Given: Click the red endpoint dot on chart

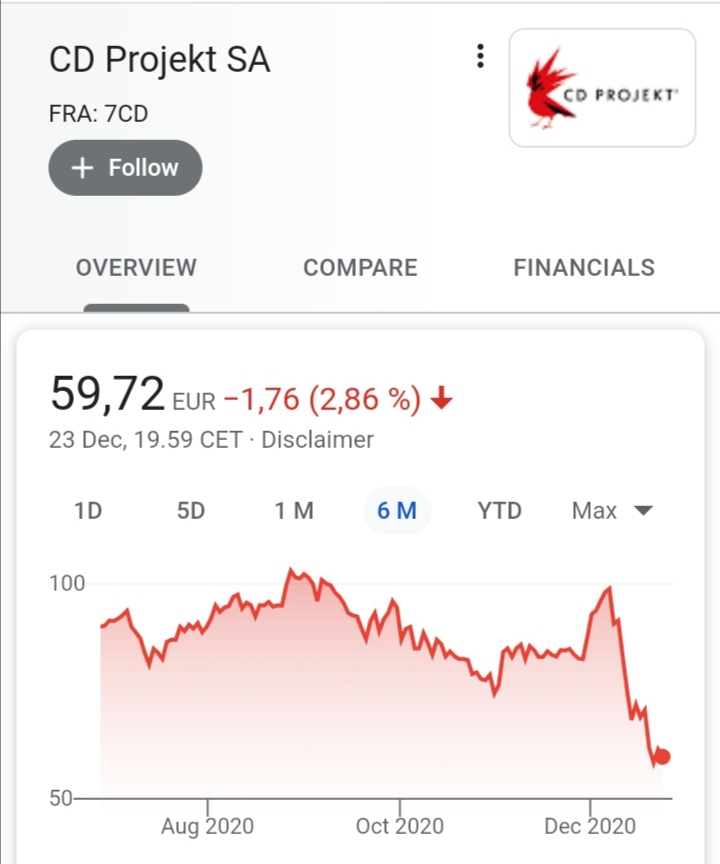Looking at the screenshot, I should click(661, 757).
